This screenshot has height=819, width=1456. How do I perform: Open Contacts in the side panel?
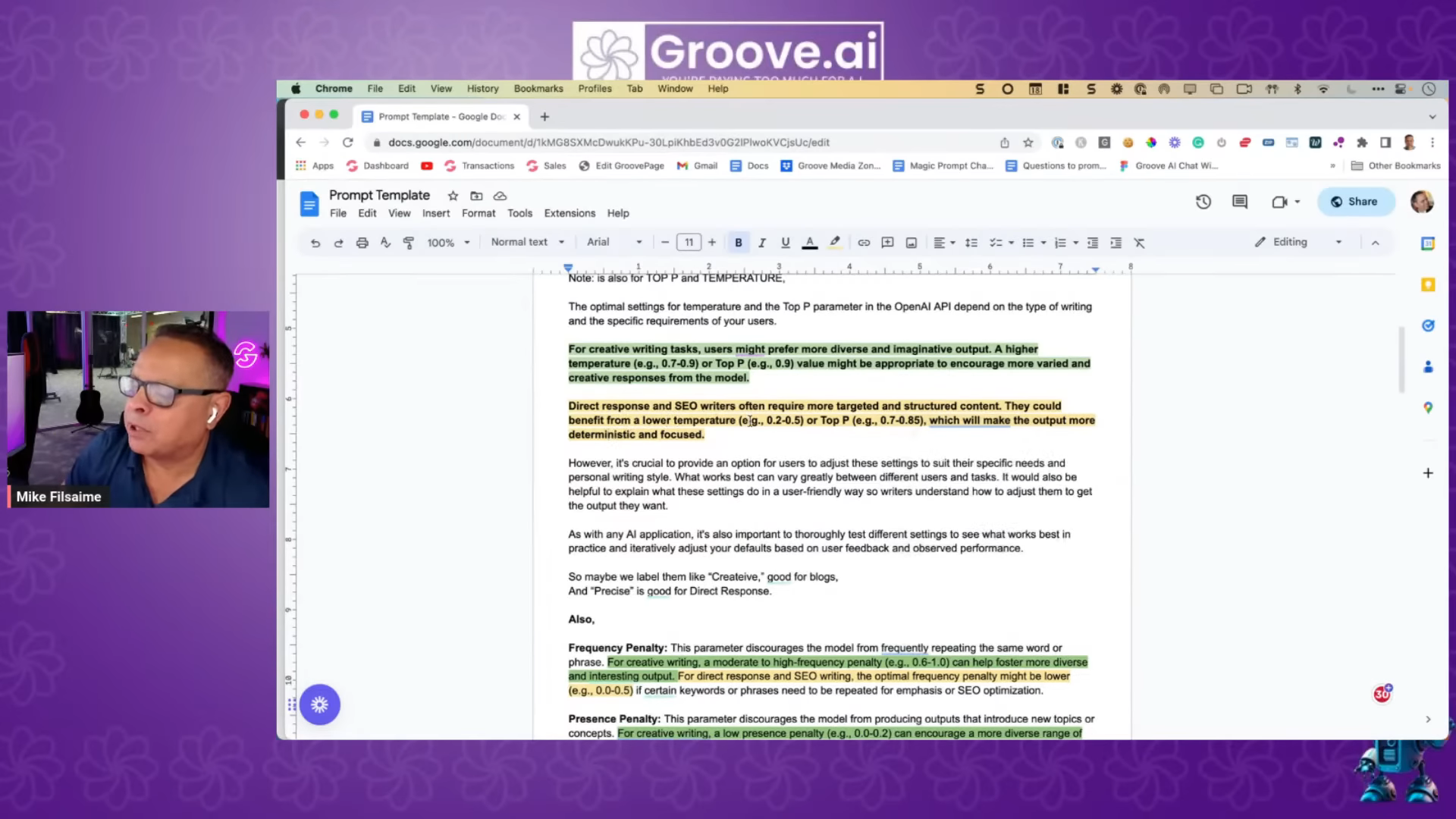1428,367
